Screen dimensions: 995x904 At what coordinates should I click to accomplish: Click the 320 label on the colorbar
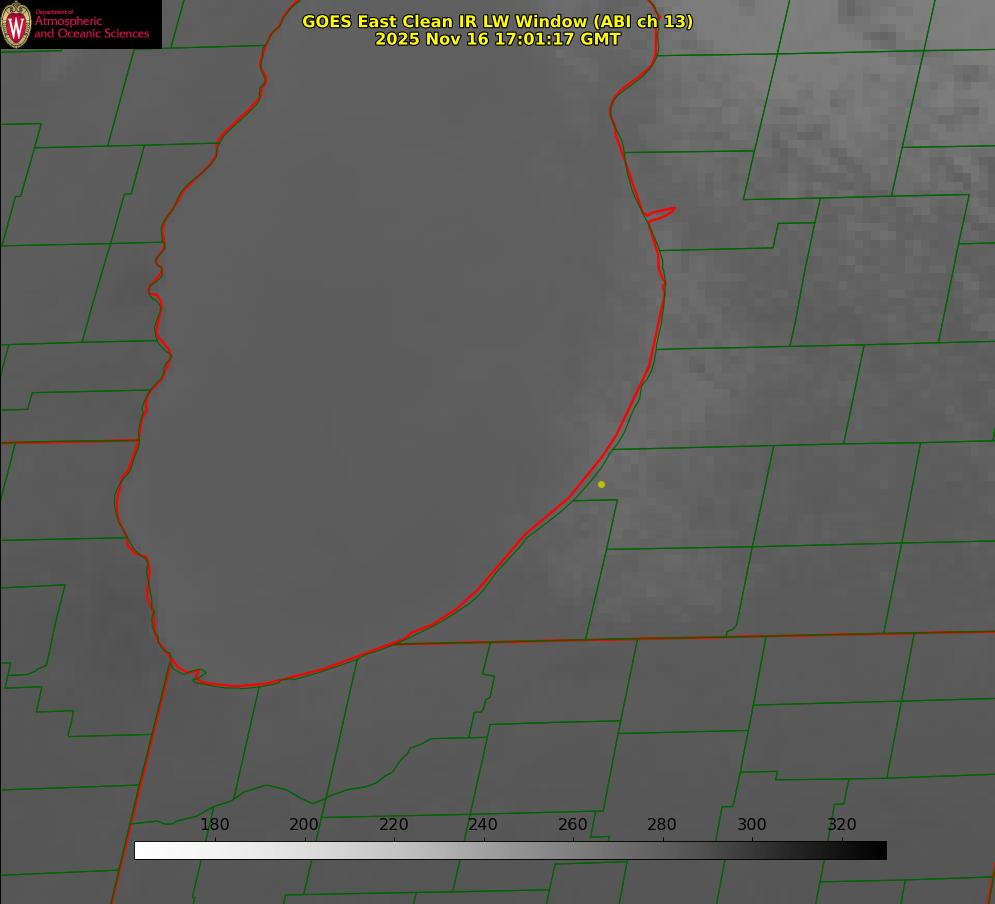click(x=841, y=825)
